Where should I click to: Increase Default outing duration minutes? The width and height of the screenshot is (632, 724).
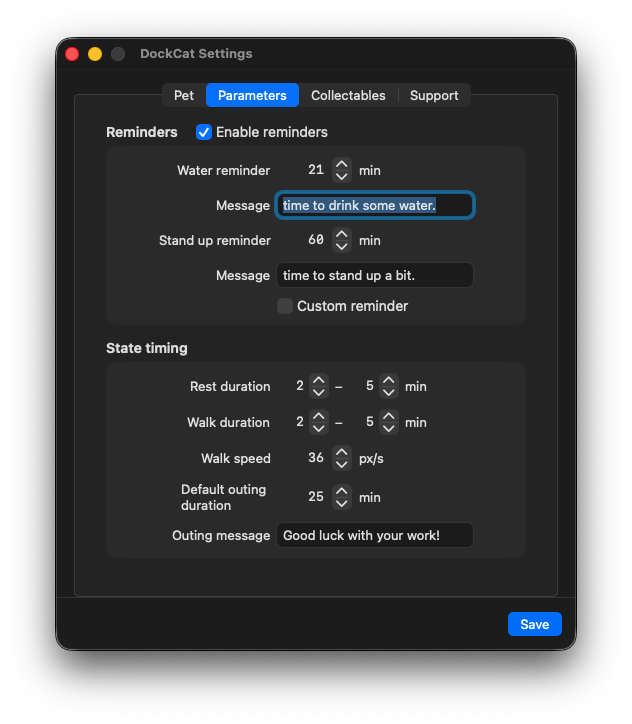(342, 491)
